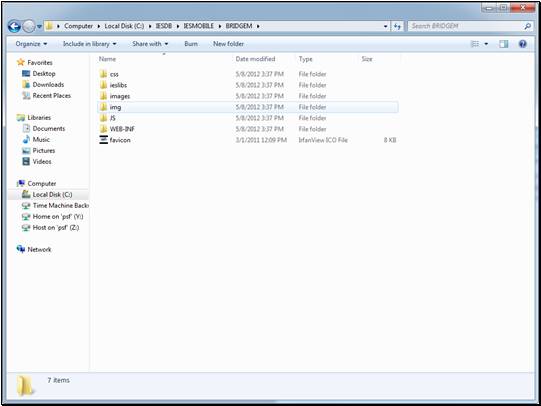541x406 pixels.
Task: Select Local Disk (C:) in navigation pane
Action: 52,195
